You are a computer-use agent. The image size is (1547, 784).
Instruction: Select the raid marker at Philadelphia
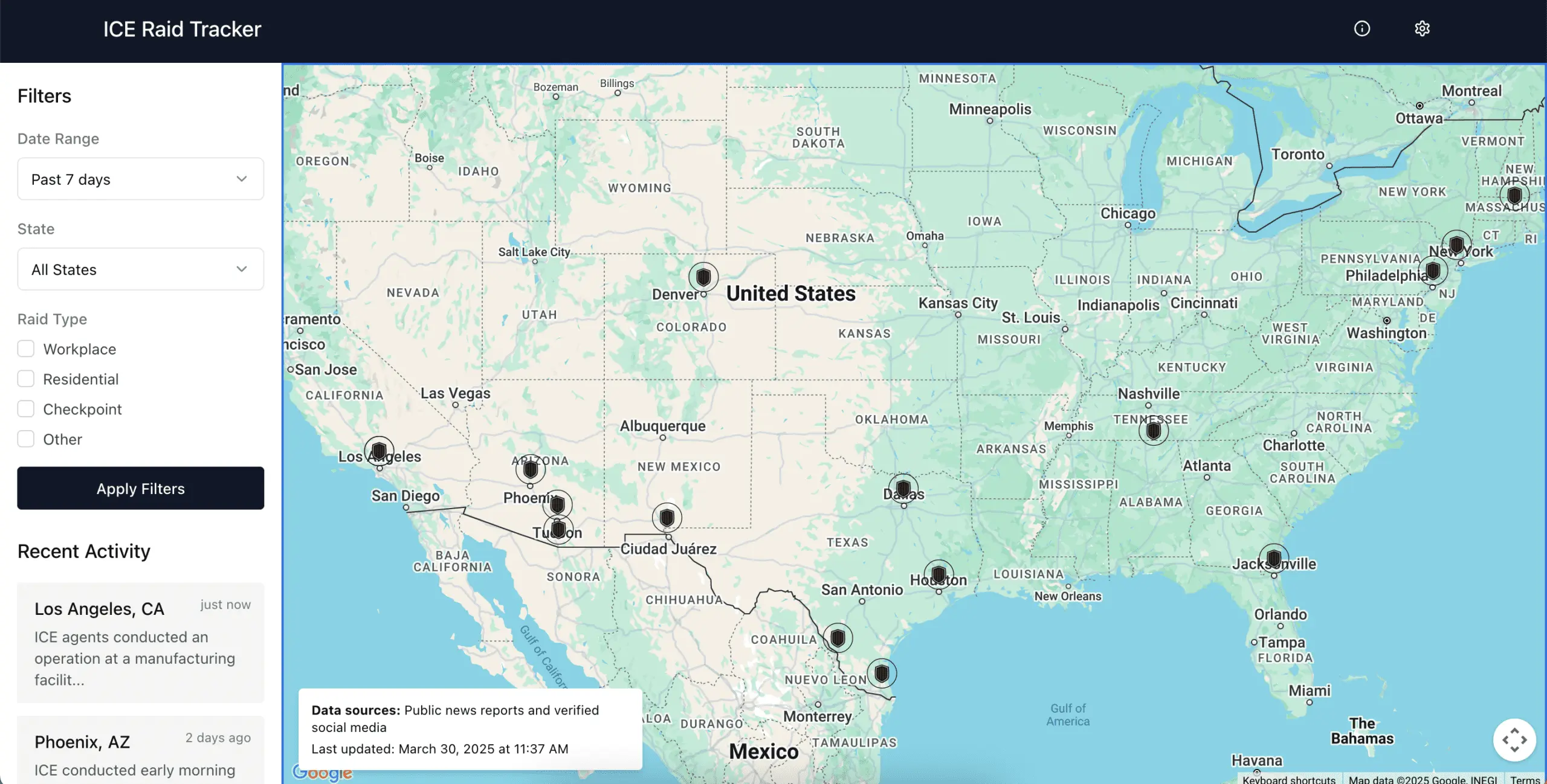[x=1433, y=270]
